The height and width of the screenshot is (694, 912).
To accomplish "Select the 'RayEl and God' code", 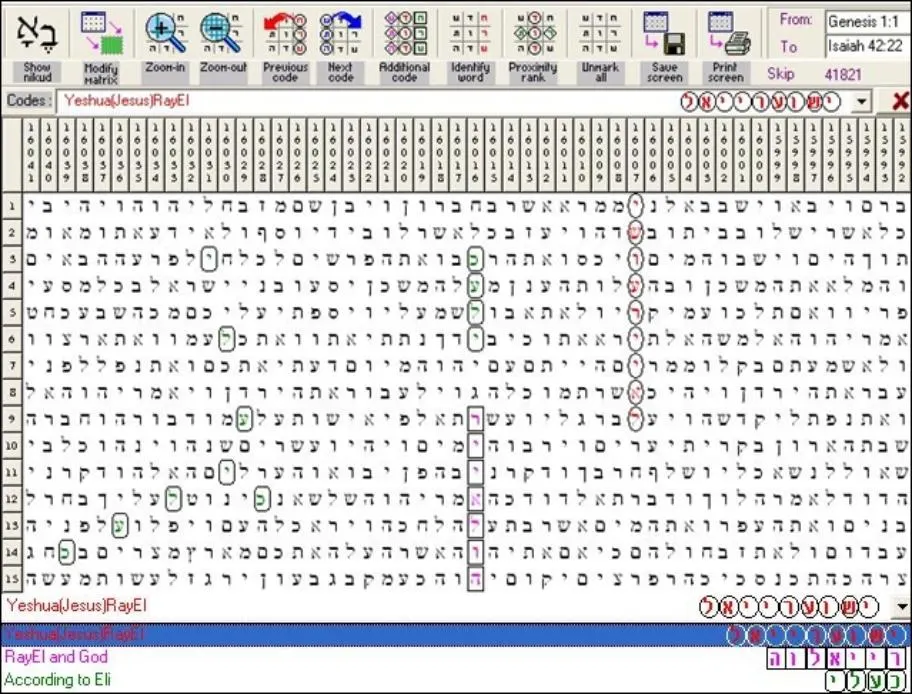I will coord(456,657).
